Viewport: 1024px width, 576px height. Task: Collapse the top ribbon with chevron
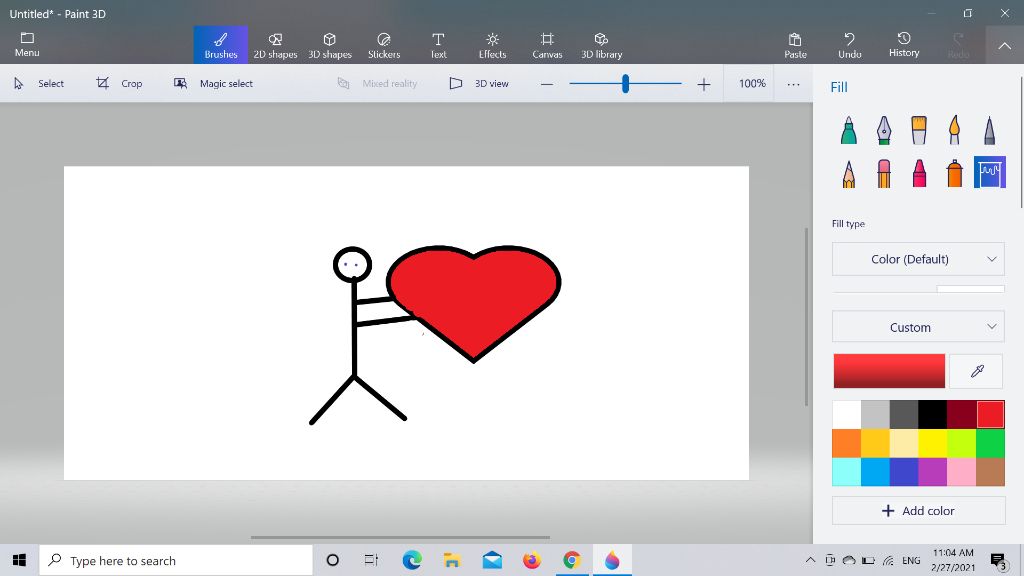[1004, 45]
